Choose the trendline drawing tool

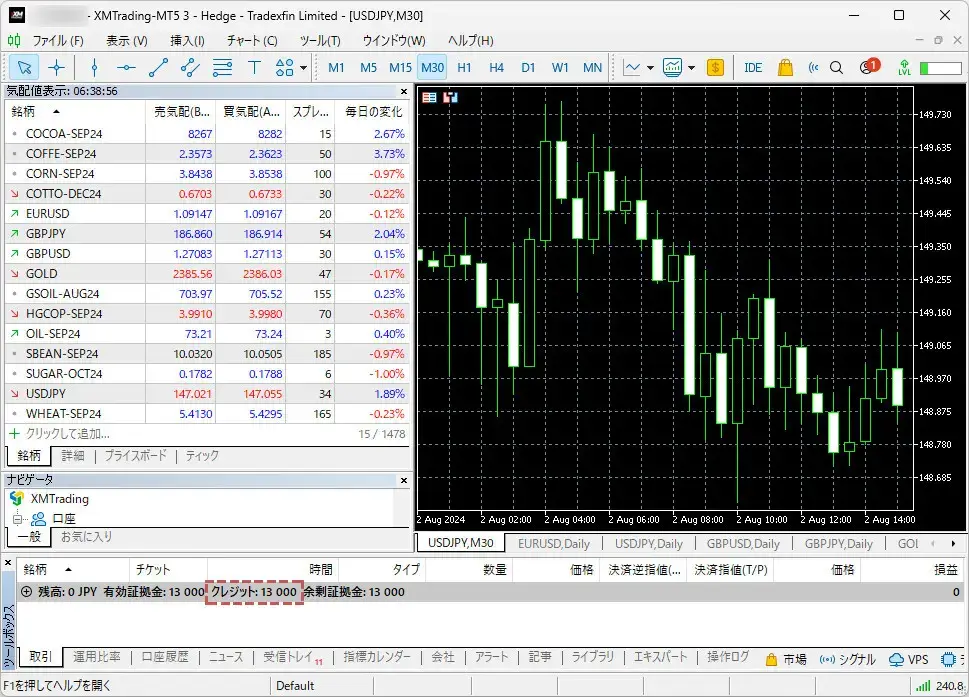pyautogui.click(x=158, y=67)
